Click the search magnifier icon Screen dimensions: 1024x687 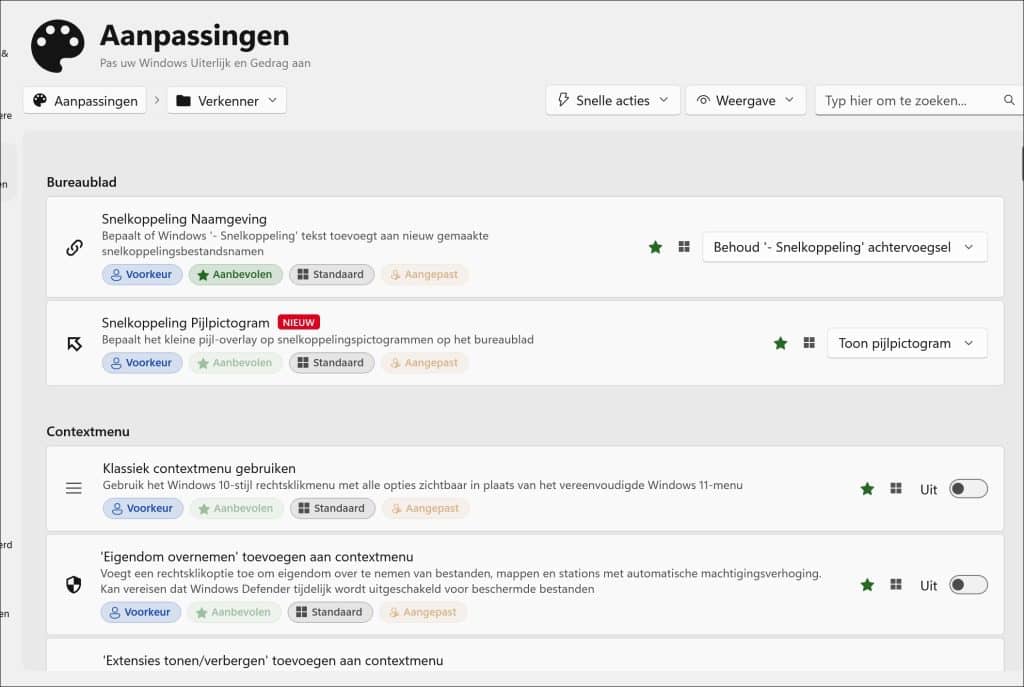click(1009, 100)
